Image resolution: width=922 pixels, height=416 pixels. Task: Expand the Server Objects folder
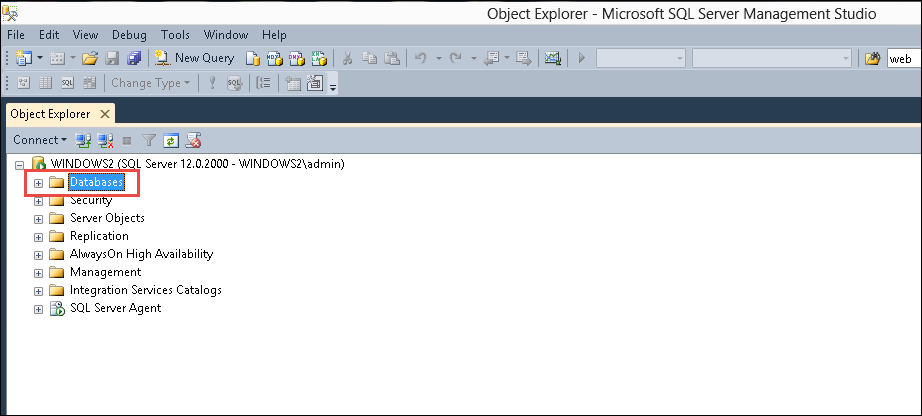tap(38, 219)
